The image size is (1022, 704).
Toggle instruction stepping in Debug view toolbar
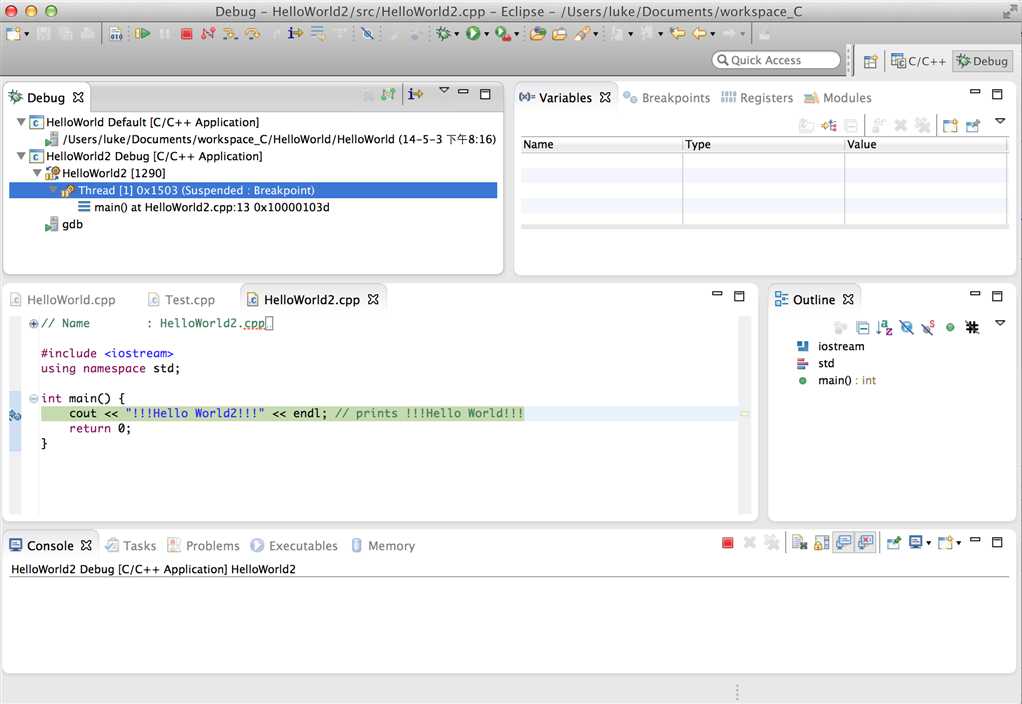tap(415, 95)
